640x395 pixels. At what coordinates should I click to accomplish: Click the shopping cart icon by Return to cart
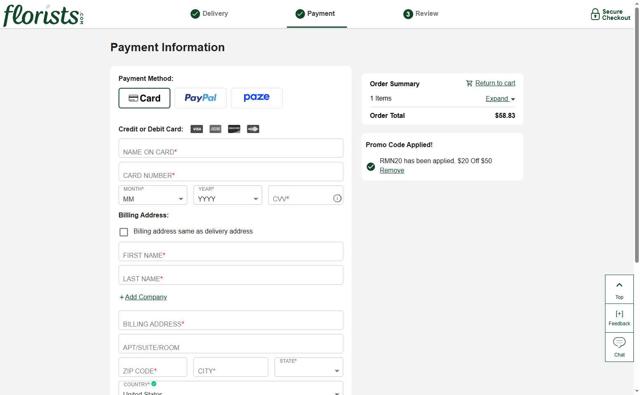click(x=469, y=83)
